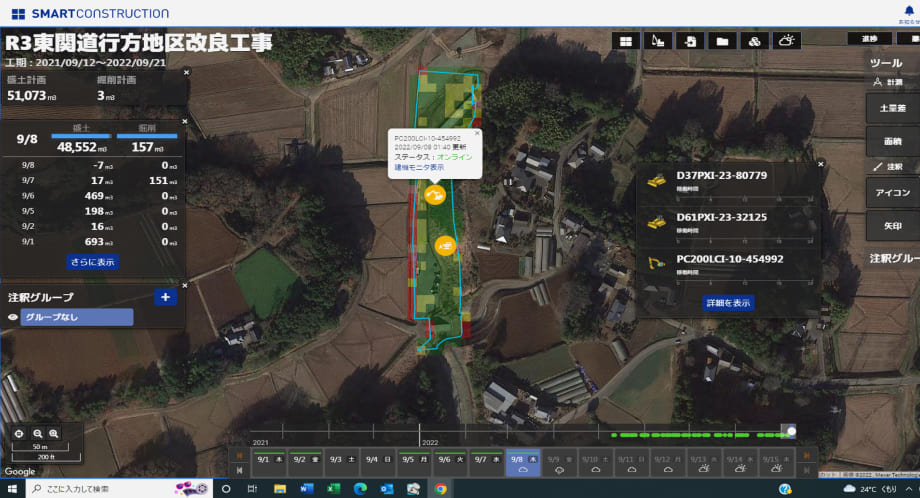Image resolution: width=920 pixels, height=498 pixels.
Task: Select the 9/6 date tab
Action: click(x=451, y=463)
